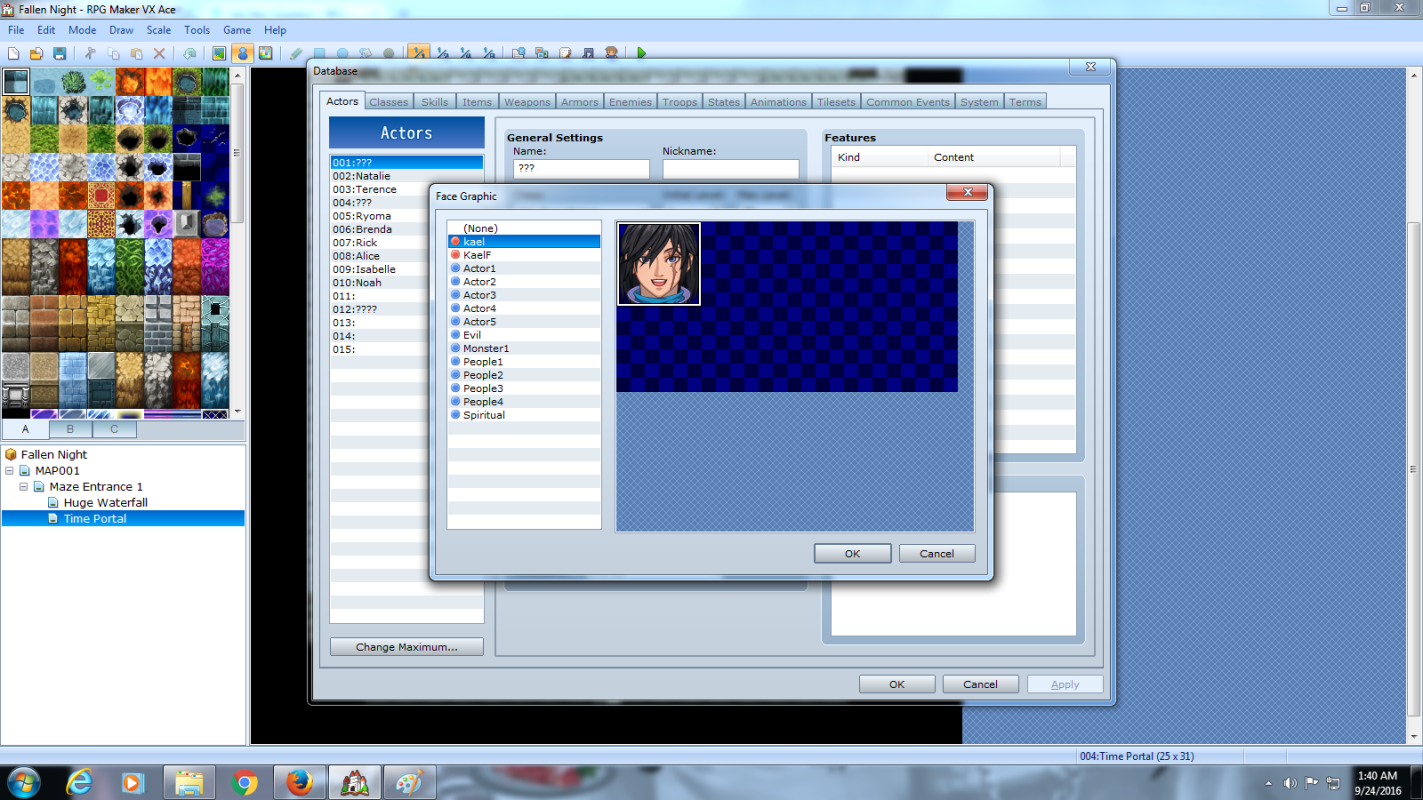Viewport: 1423px width, 800px height.
Task: Select the KaelF face graphic file
Action: 524,255
